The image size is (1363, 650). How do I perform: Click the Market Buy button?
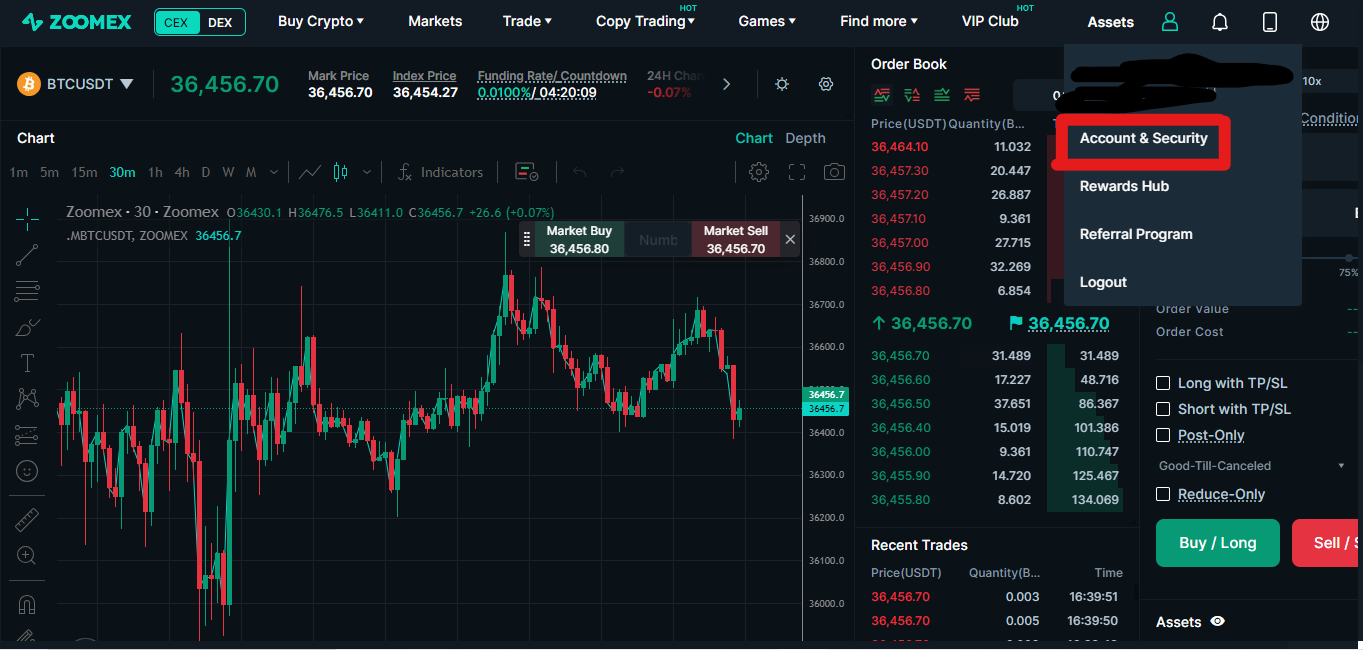coord(579,239)
